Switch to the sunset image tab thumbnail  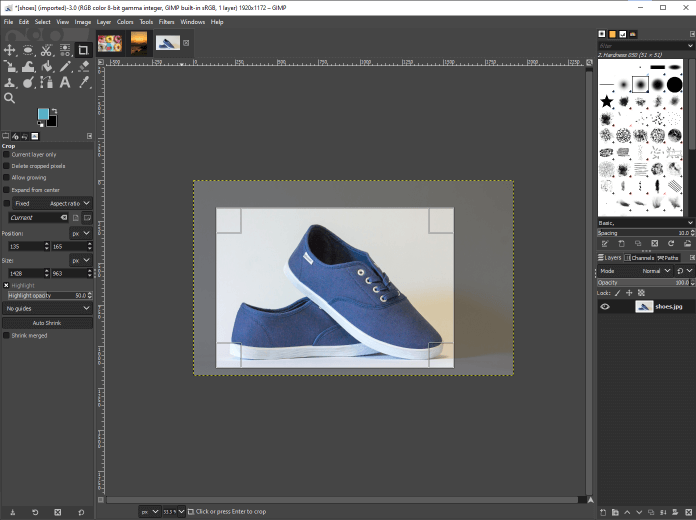[x=138, y=43]
